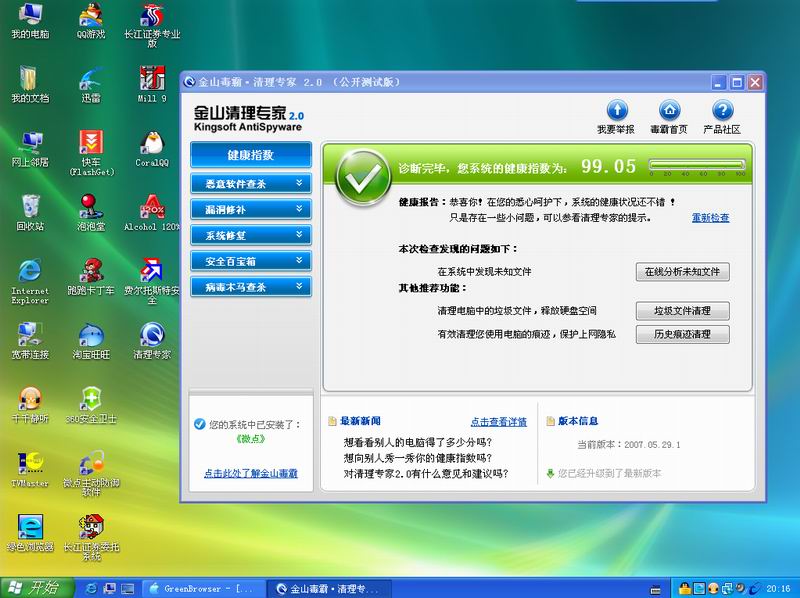Viewport: 800px width, 598px height.
Task: Open the 我要举报 report icon
Action: pos(616,117)
